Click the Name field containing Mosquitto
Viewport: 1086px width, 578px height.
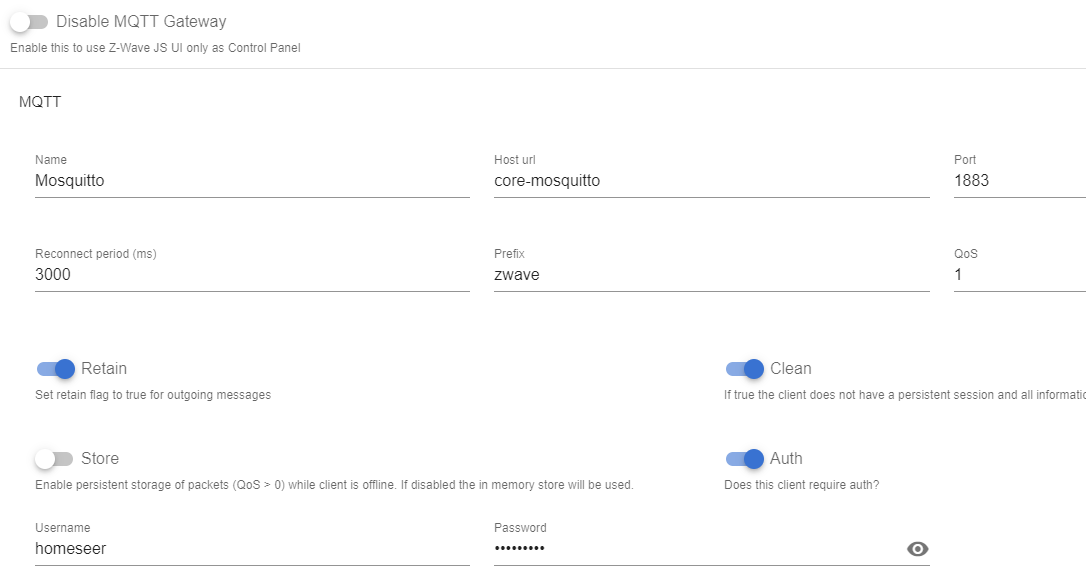tap(251, 181)
